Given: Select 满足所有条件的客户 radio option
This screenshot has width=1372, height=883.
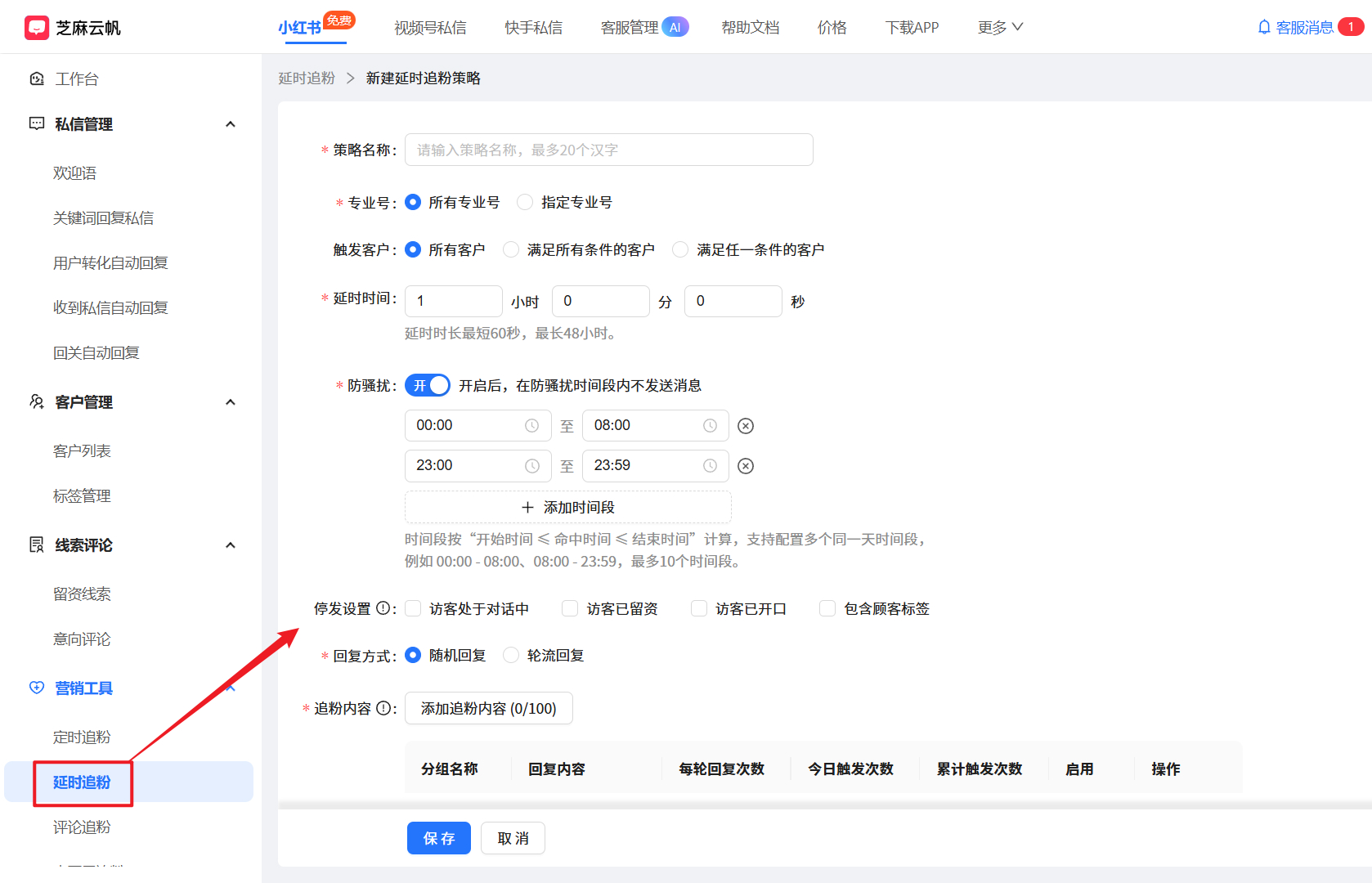Looking at the screenshot, I should (511, 249).
